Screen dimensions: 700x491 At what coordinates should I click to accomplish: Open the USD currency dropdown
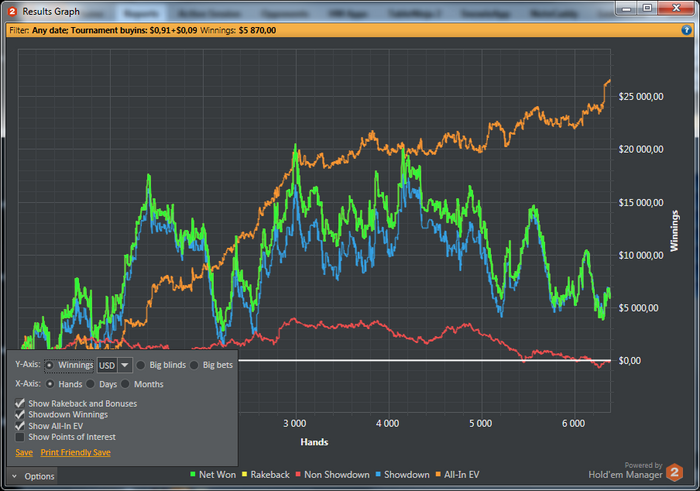point(125,365)
